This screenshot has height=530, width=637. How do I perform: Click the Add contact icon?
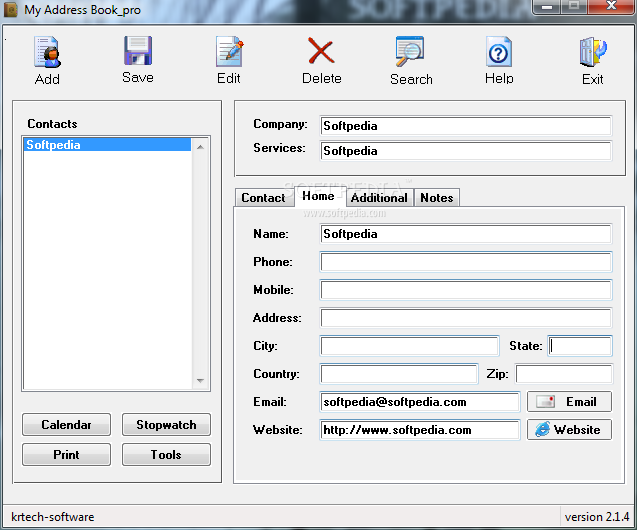[48, 52]
